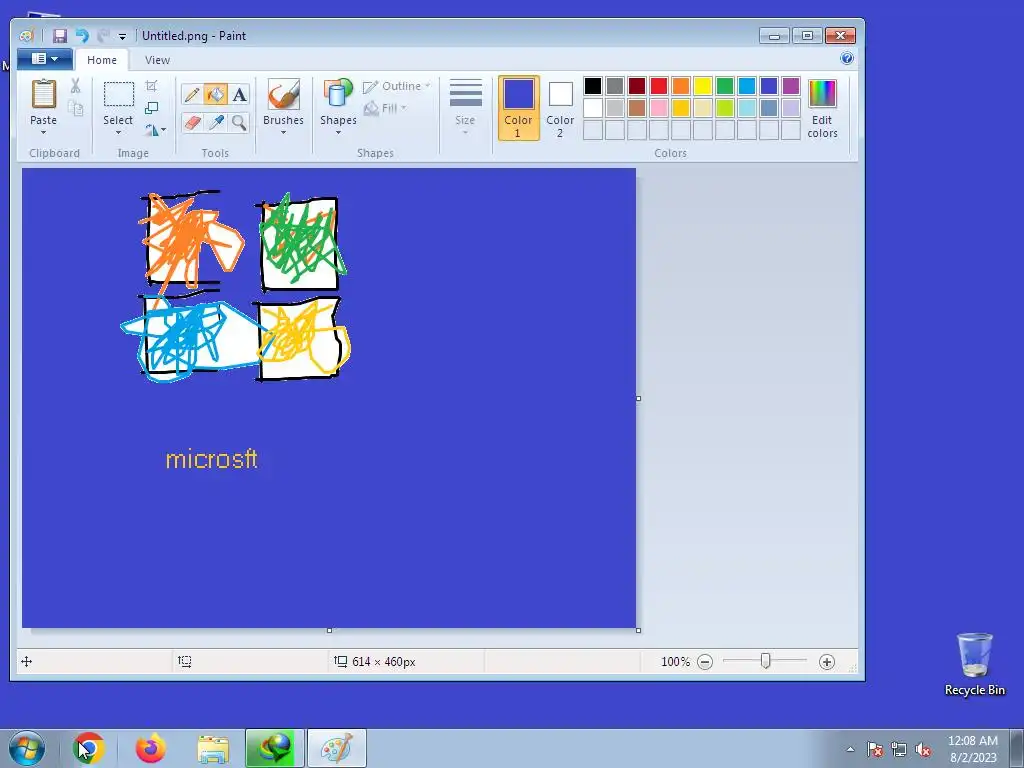Click zoom in plus button
The height and width of the screenshot is (768, 1024).
tap(827, 662)
